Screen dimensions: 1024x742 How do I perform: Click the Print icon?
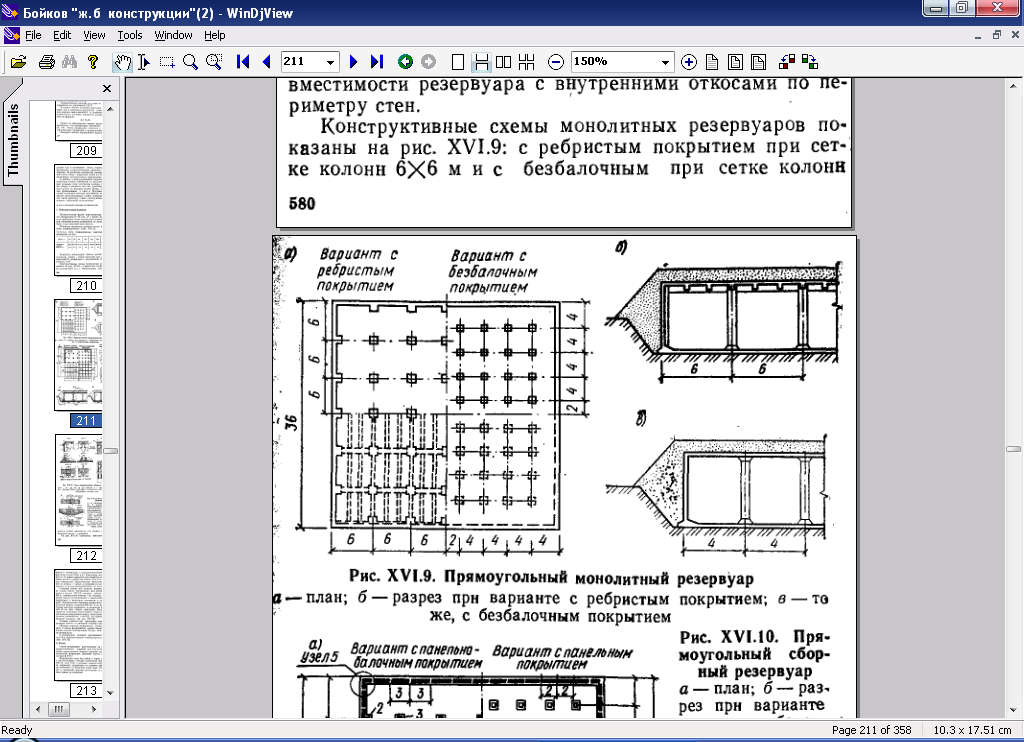tap(46, 62)
